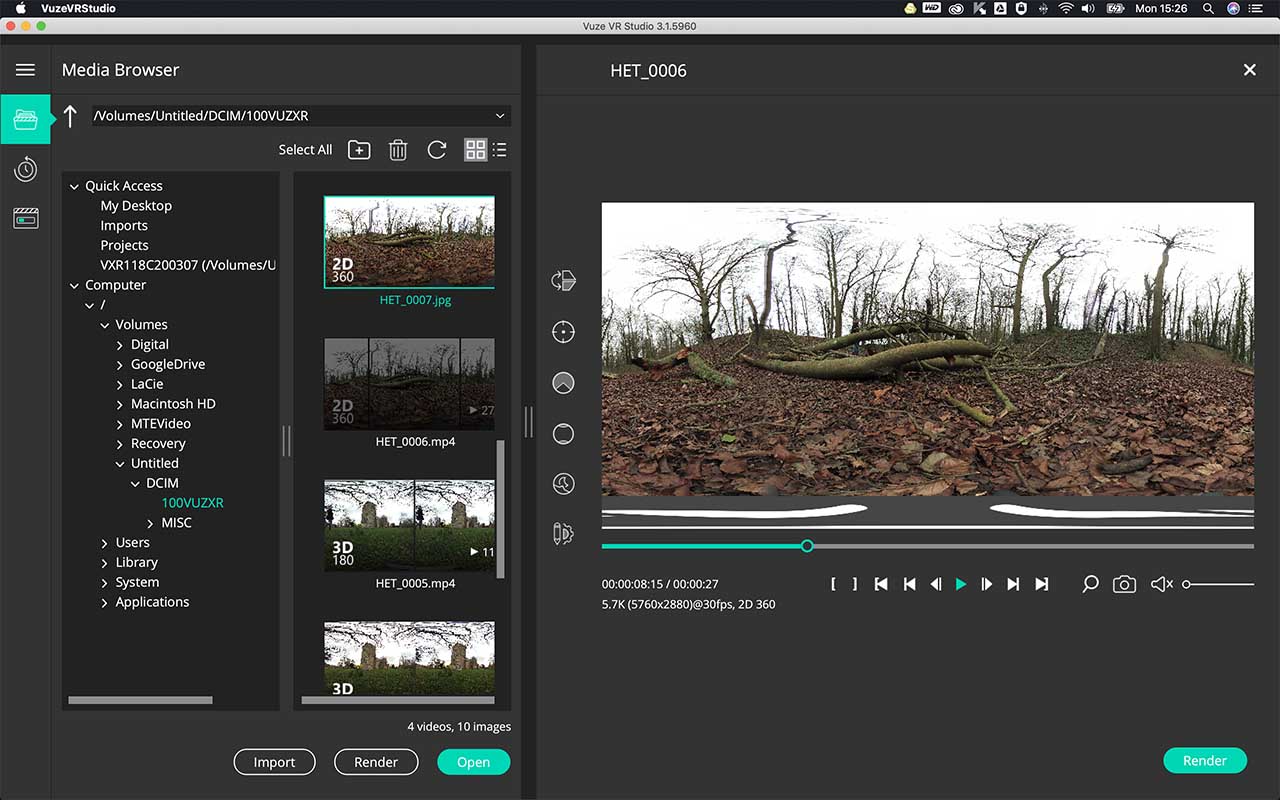Open Spotlight search in menu bar
The height and width of the screenshot is (800, 1280).
click(1208, 8)
